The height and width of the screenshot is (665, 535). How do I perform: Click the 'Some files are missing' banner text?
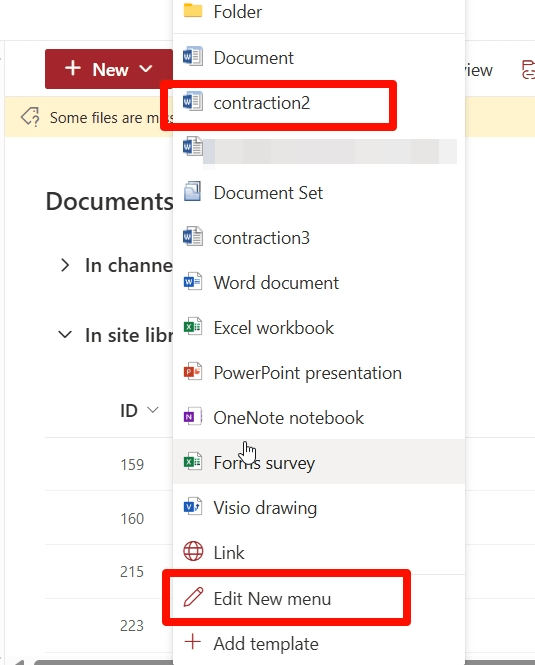tap(111, 117)
